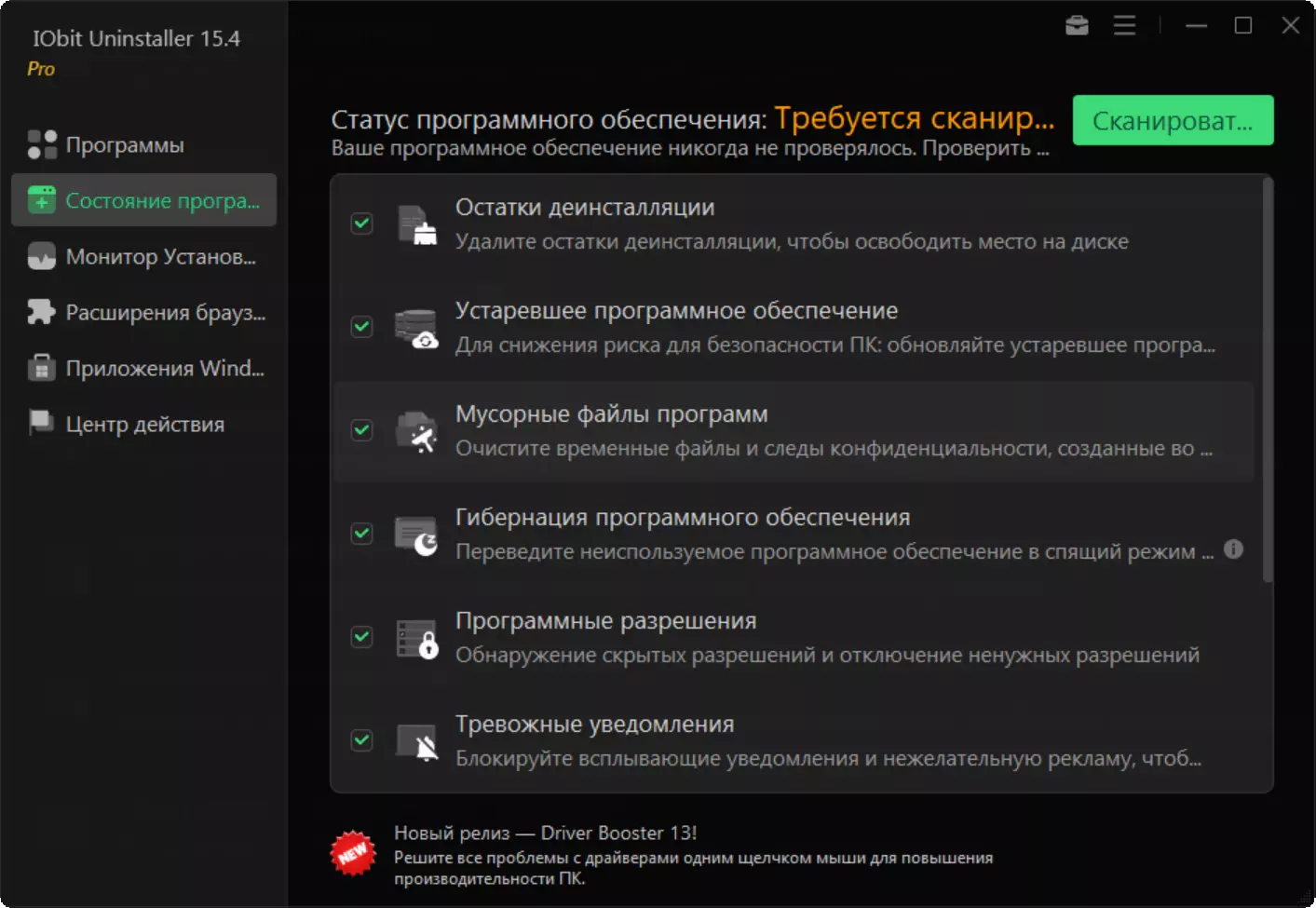1316x908 pixels.
Task: Open Расширения брауз... in the sidebar
Action: 143,312
